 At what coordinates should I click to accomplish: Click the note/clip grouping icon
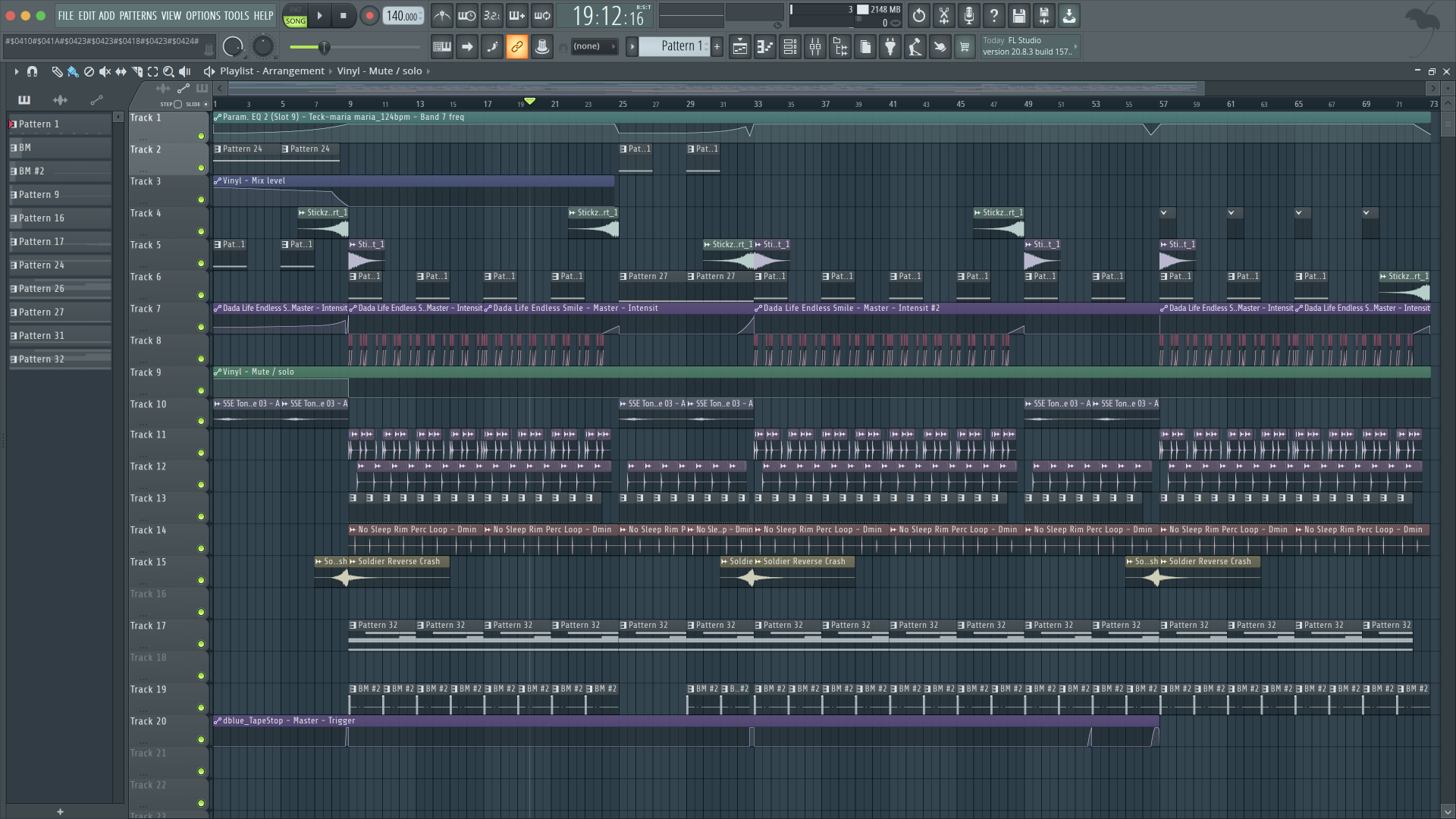542,47
